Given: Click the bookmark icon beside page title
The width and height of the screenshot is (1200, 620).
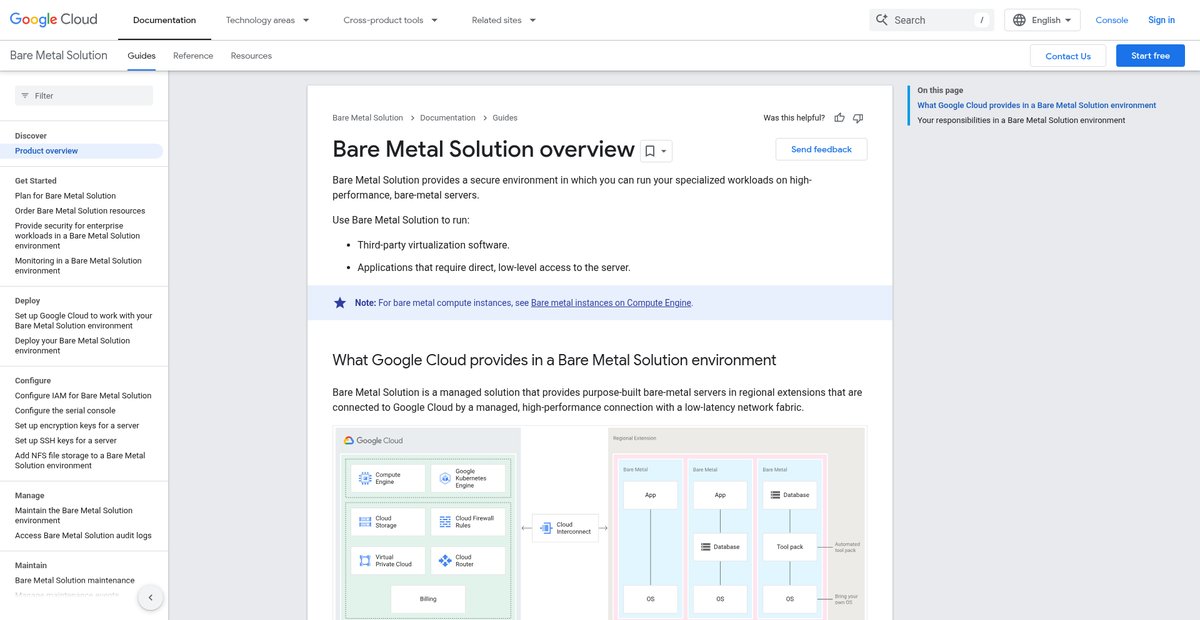Looking at the screenshot, I should (x=650, y=151).
